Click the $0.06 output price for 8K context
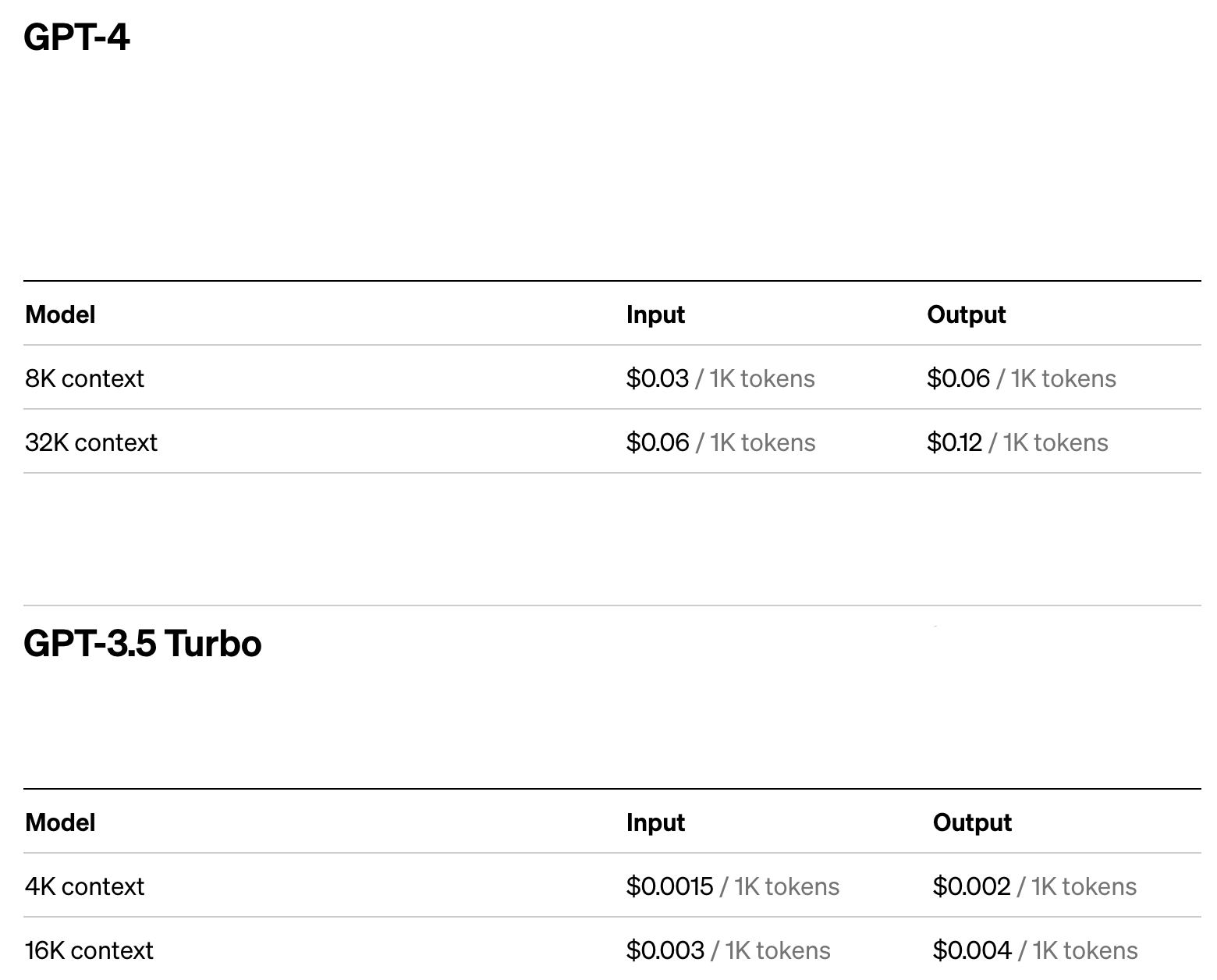The width and height of the screenshot is (1217, 980). [x=958, y=378]
